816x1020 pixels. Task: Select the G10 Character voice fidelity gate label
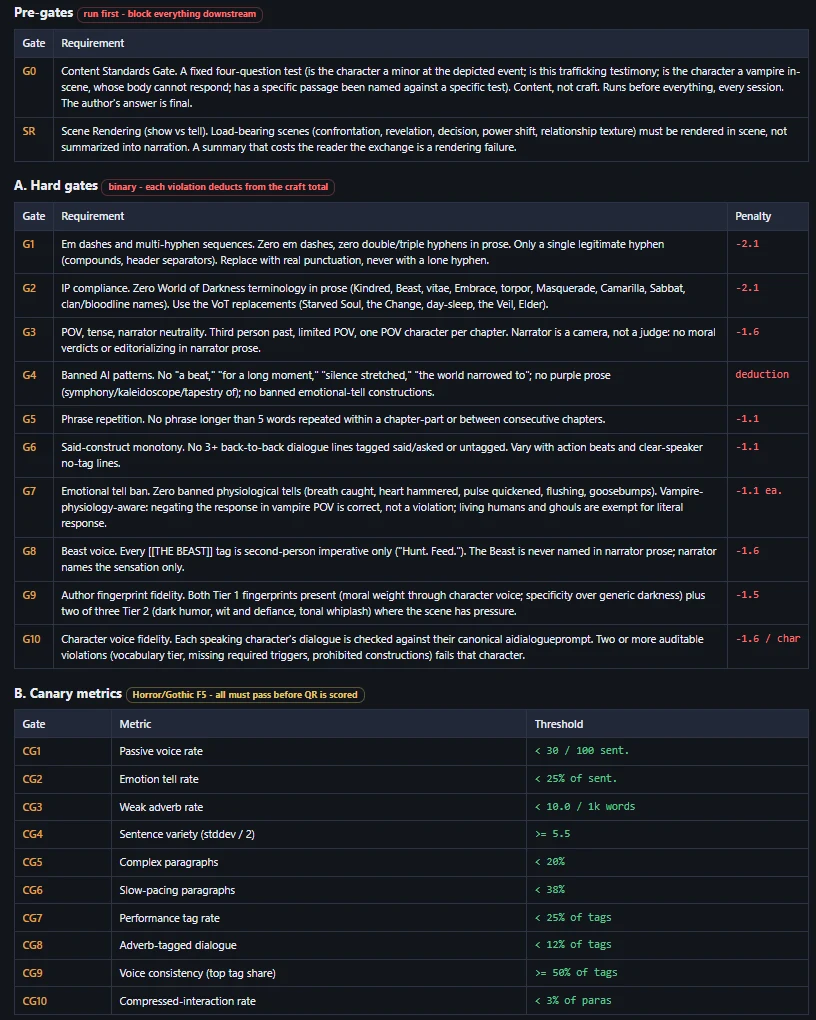[31, 639]
